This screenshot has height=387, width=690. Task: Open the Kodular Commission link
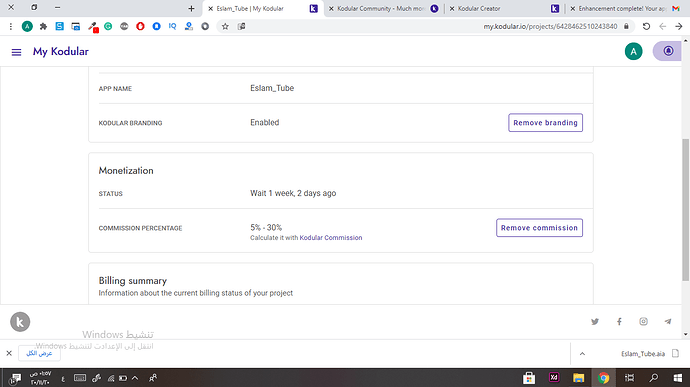pyautogui.click(x=330, y=238)
